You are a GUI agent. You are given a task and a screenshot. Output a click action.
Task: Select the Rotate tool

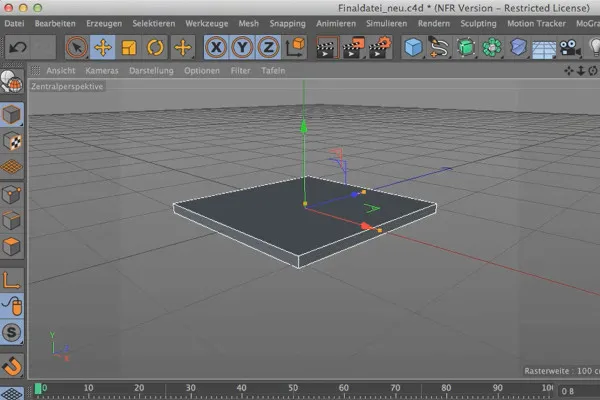pyautogui.click(x=155, y=47)
